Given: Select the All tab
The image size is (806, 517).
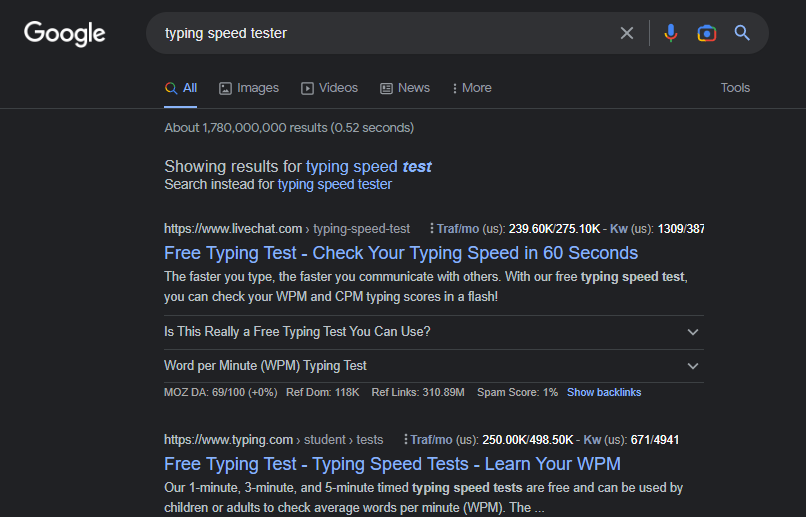Looking at the screenshot, I should pos(181,88).
